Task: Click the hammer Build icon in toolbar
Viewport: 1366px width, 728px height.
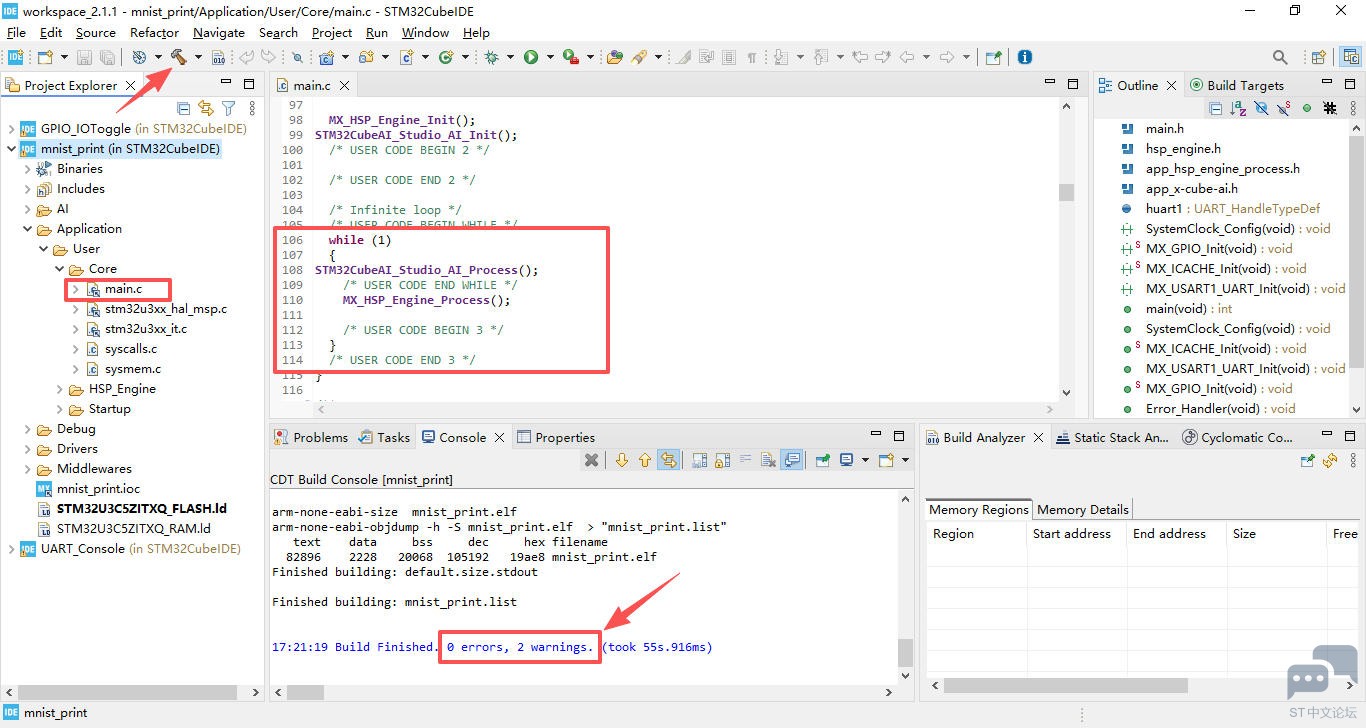Action: coord(179,57)
